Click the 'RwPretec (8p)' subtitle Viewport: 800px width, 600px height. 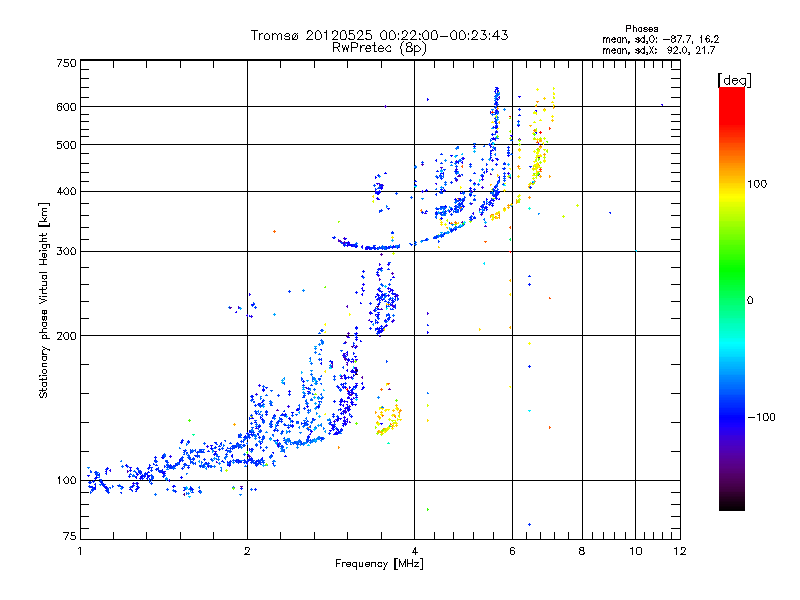379,48
